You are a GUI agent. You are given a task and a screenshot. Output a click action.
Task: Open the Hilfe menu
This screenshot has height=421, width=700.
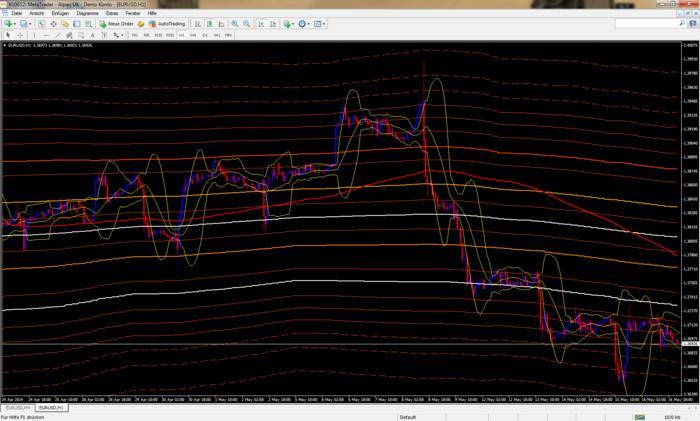pyautogui.click(x=152, y=13)
